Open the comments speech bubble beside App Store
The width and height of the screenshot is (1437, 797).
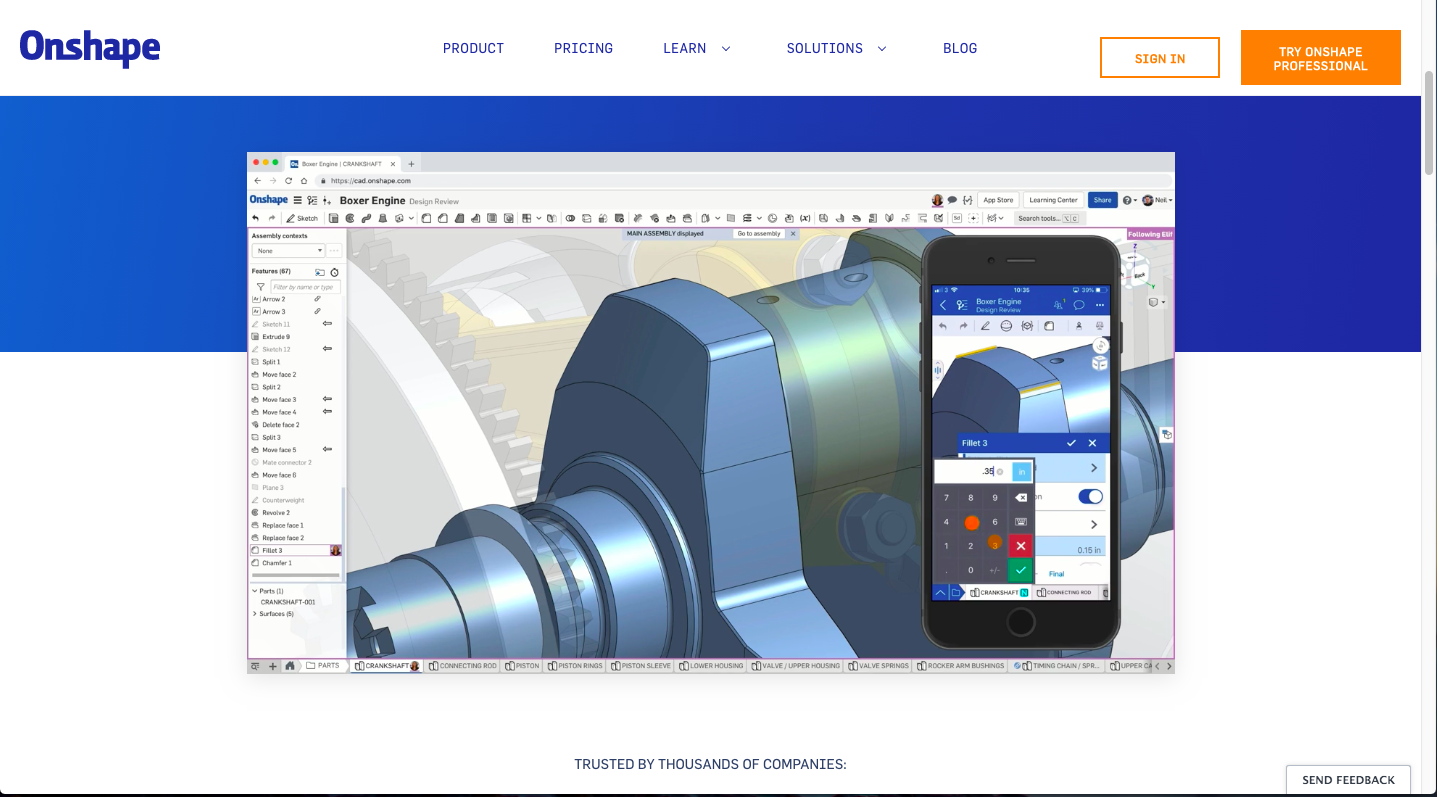coord(952,200)
